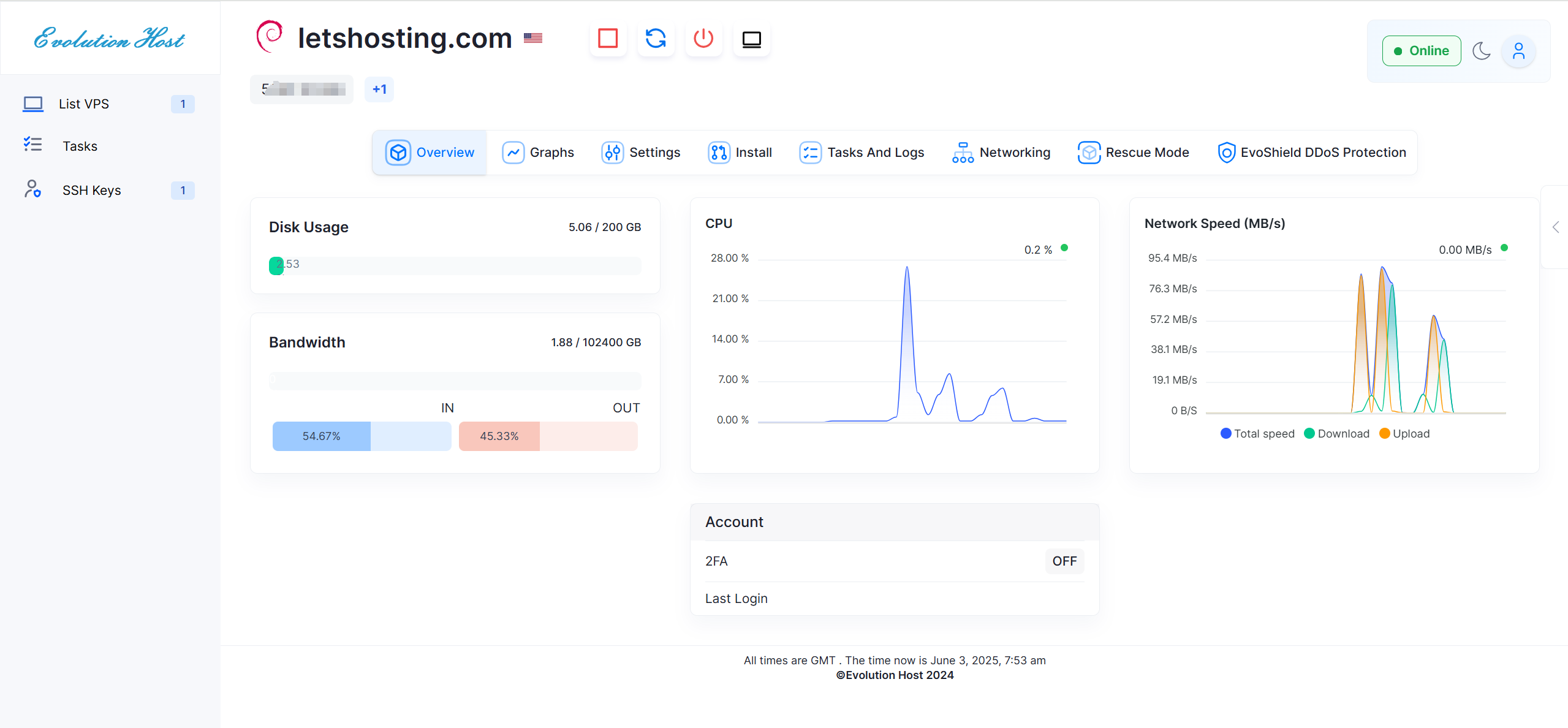Open SSH Keys in sidebar

click(x=109, y=190)
